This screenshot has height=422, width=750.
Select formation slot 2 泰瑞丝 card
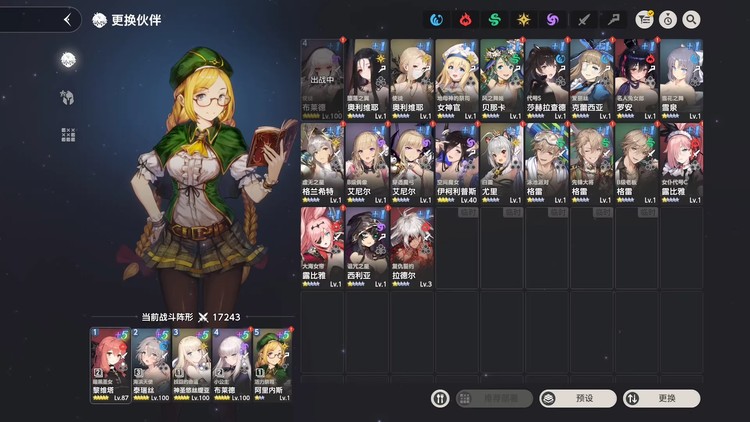pyautogui.click(x=151, y=365)
